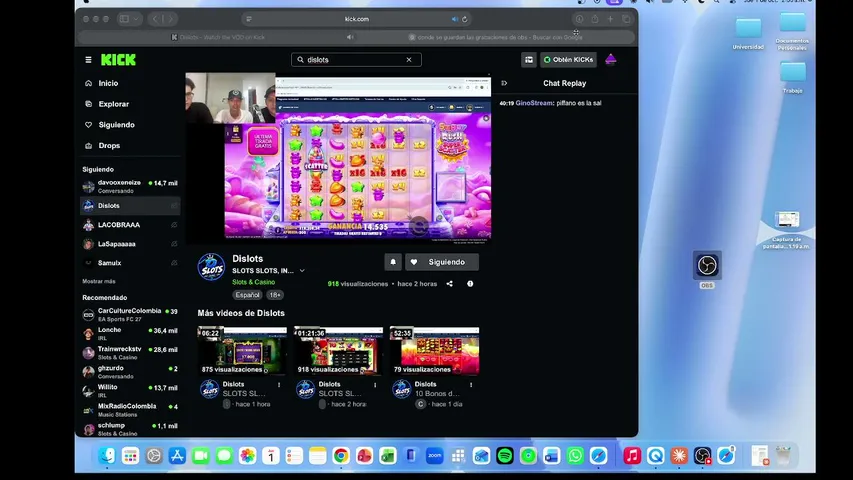Open recommended channel CarCultureColombia

(x=131, y=315)
